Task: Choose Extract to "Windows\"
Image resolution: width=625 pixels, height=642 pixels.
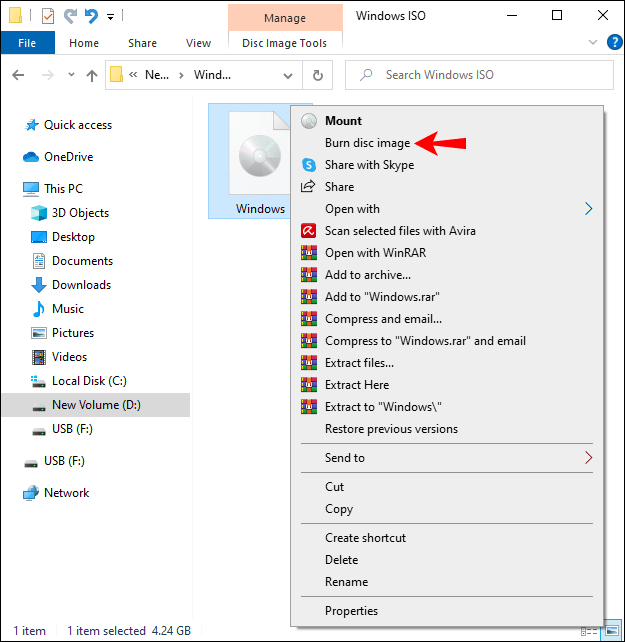Action: (447, 407)
